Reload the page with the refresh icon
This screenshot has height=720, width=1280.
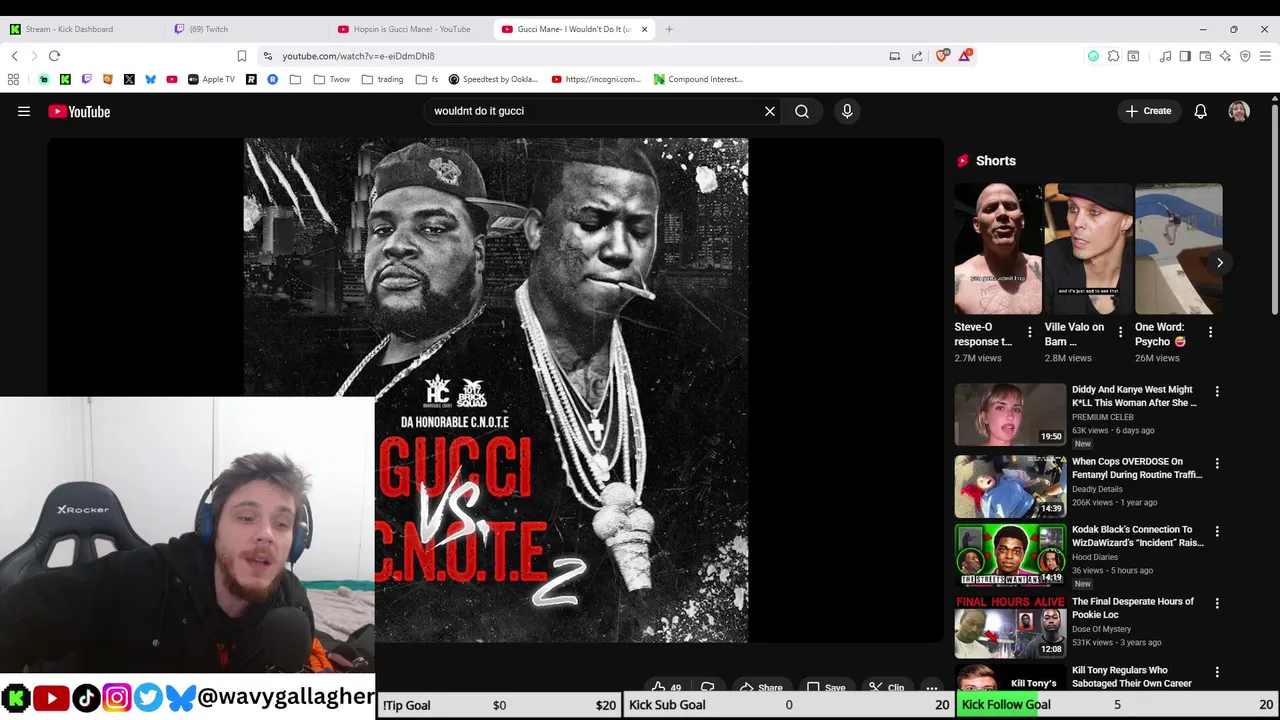pyautogui.click(x=54, y=56)
